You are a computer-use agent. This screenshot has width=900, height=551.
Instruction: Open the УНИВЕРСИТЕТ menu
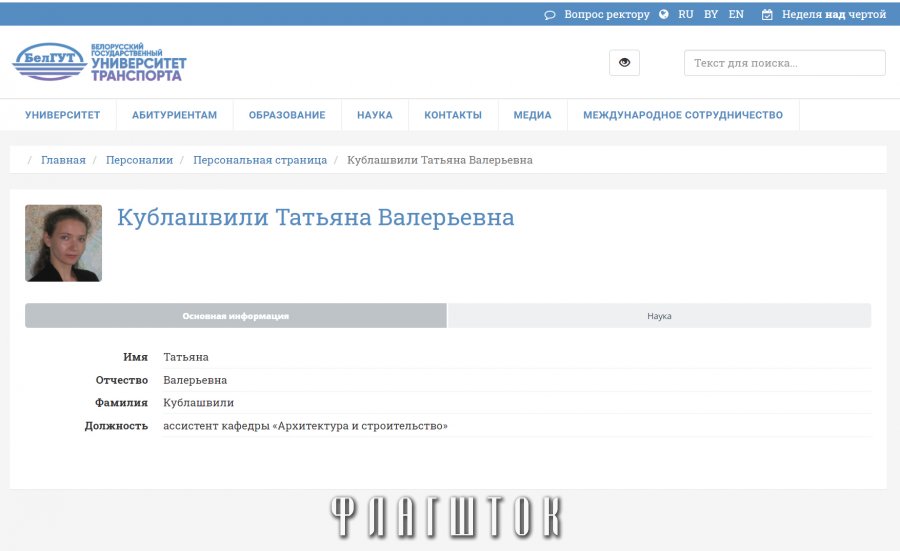63,115
